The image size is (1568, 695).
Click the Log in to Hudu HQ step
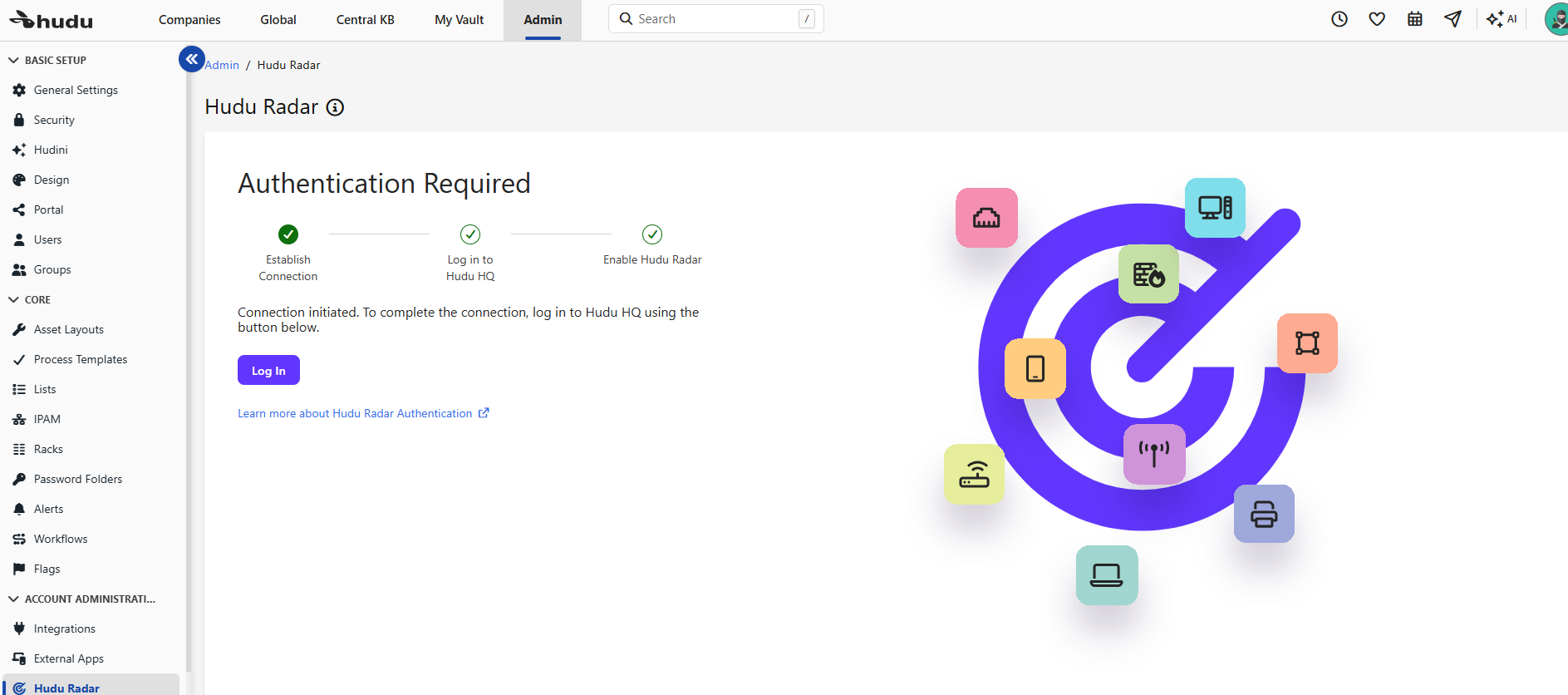pyautogui.click(x=470, y=254)
